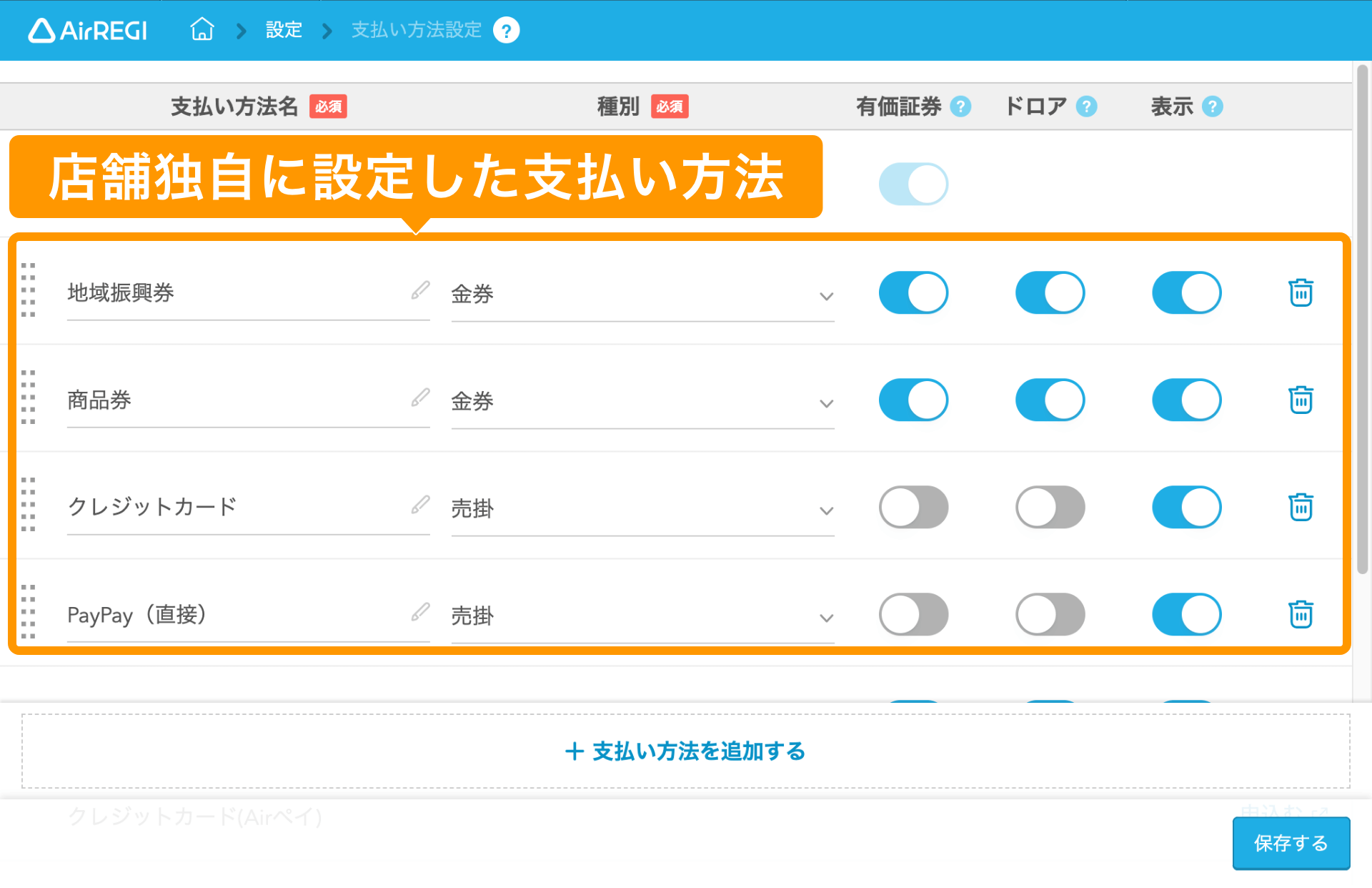Edit name field 地域振興券
This screenshot has width=1372, height=888.
click(248, 293)
